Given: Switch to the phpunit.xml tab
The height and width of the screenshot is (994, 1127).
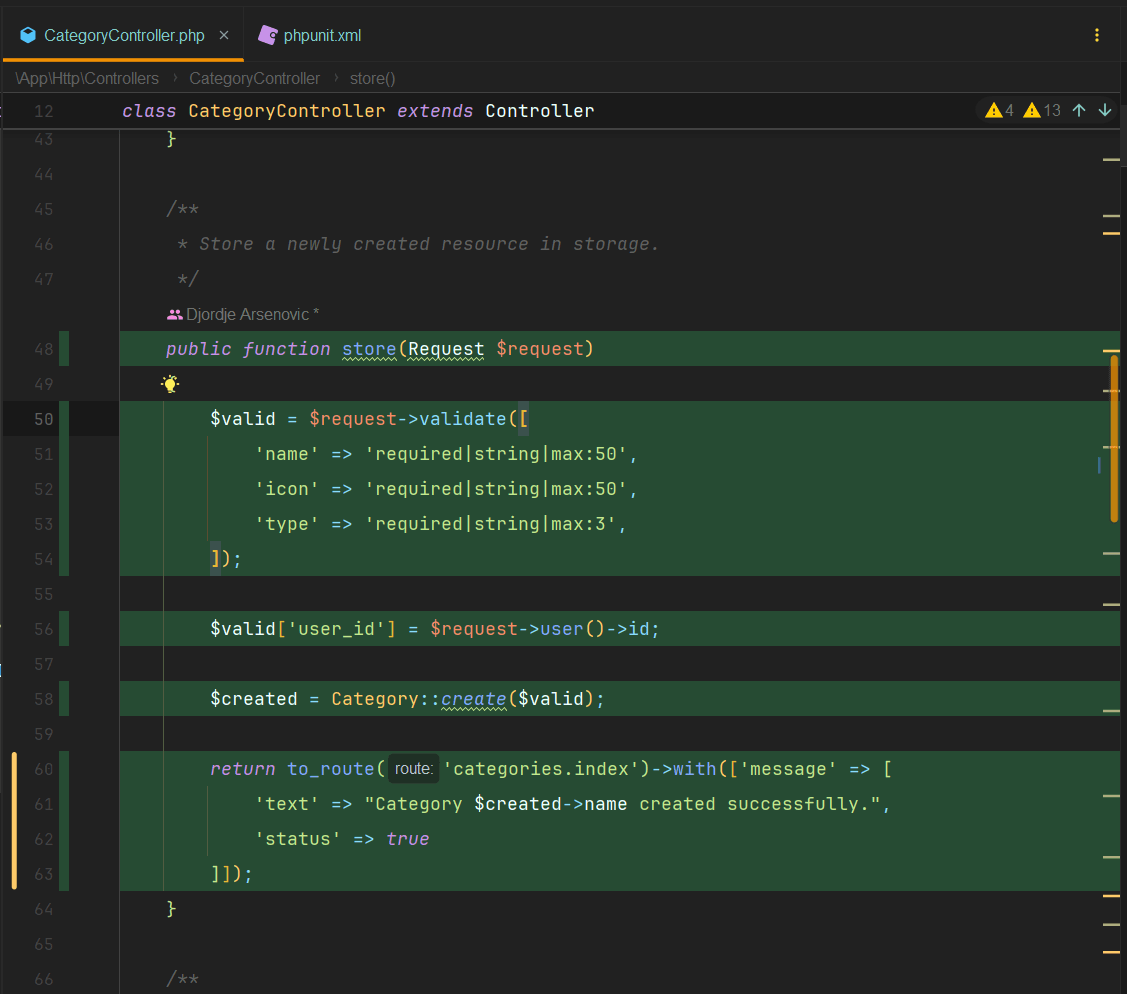Looking at the screenshot, I should tap(320, 34).
